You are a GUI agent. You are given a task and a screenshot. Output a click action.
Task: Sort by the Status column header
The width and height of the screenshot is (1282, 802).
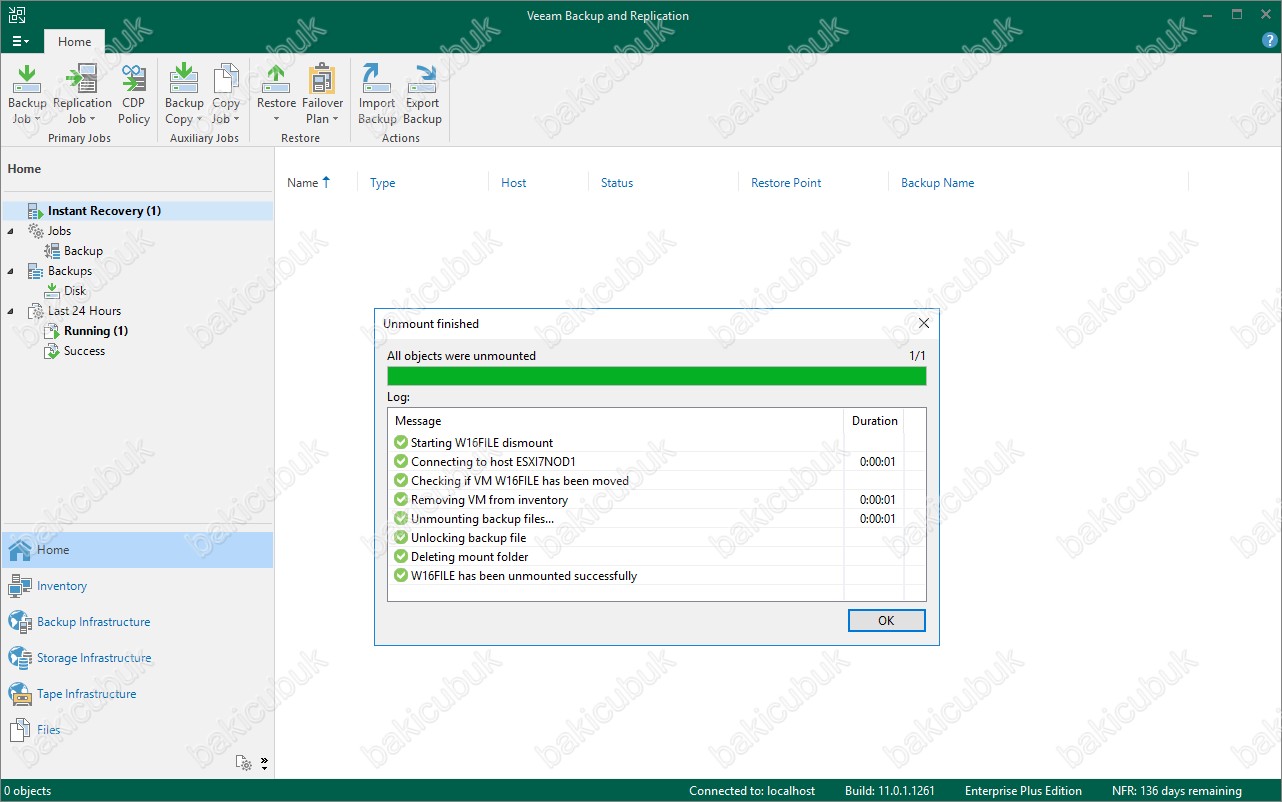(617, 183)
